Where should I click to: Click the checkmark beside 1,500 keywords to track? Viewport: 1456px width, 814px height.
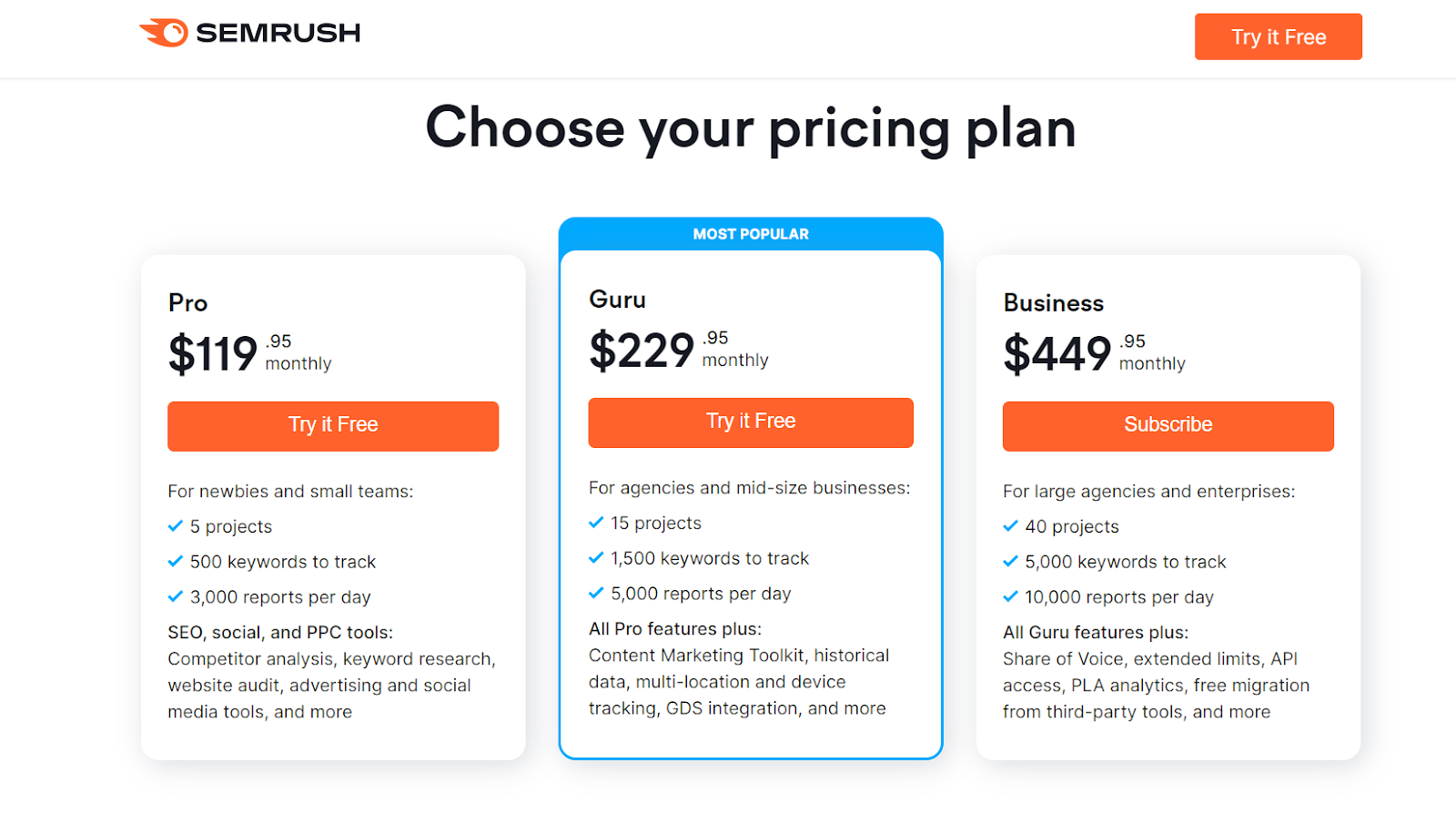point(596,558)
